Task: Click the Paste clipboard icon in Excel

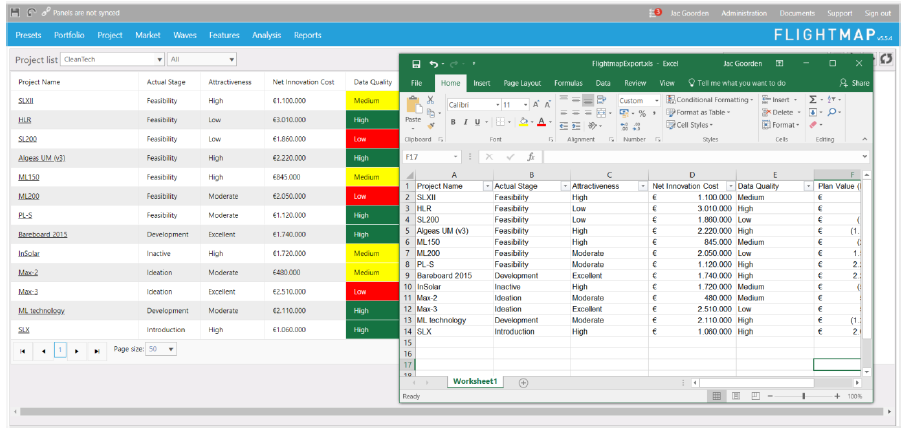Action: click(413, 106)
